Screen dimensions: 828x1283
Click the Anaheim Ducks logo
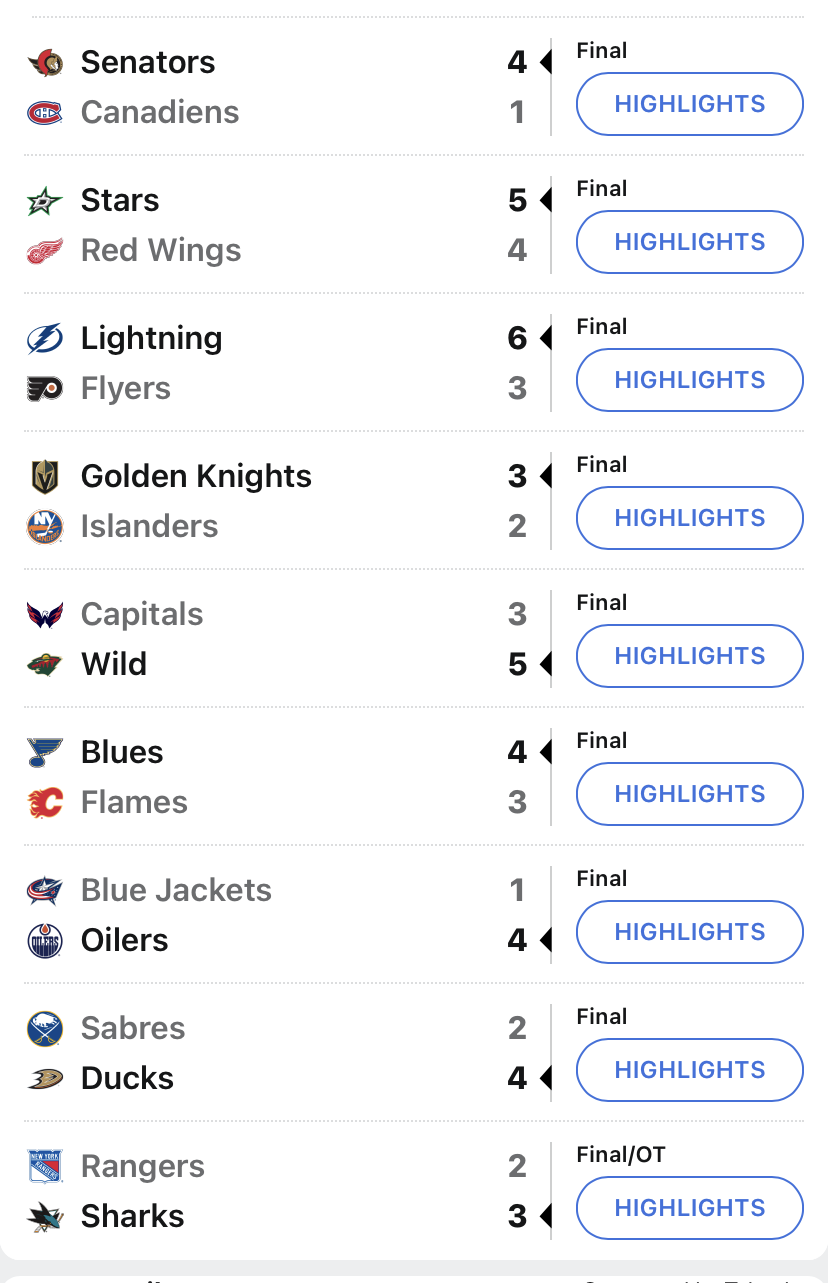pos(45,1079)
